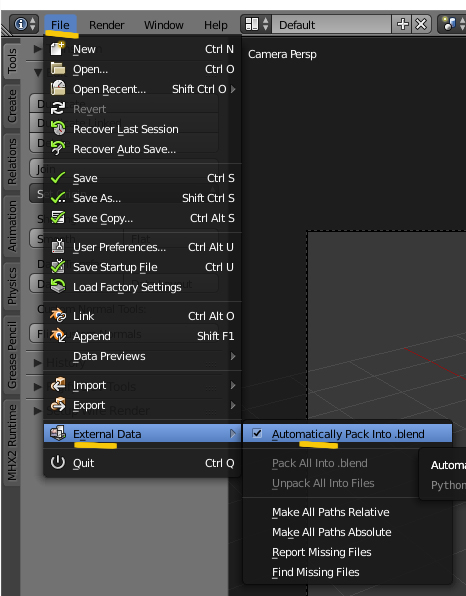Choose Open... from the File menu
The image size is (466, 596).
143,69
